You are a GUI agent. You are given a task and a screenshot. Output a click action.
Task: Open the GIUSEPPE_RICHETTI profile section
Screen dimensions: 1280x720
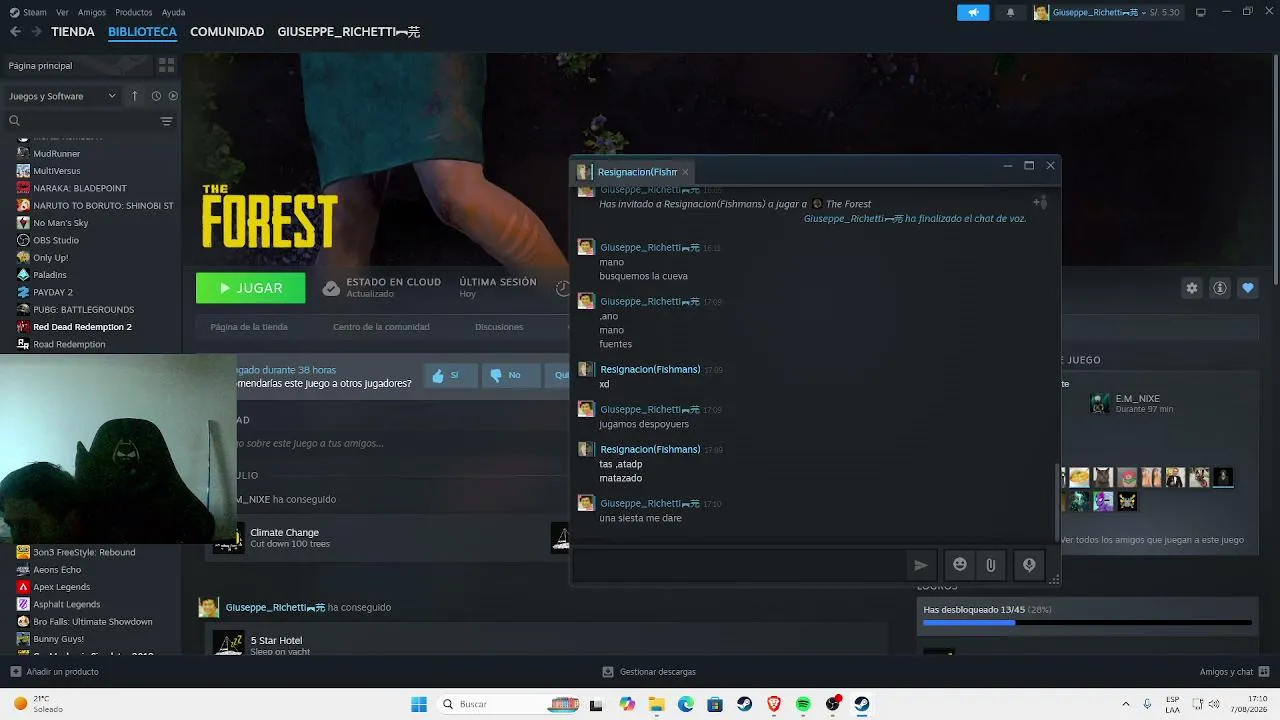pyautogui.click(x=349, y=32)
